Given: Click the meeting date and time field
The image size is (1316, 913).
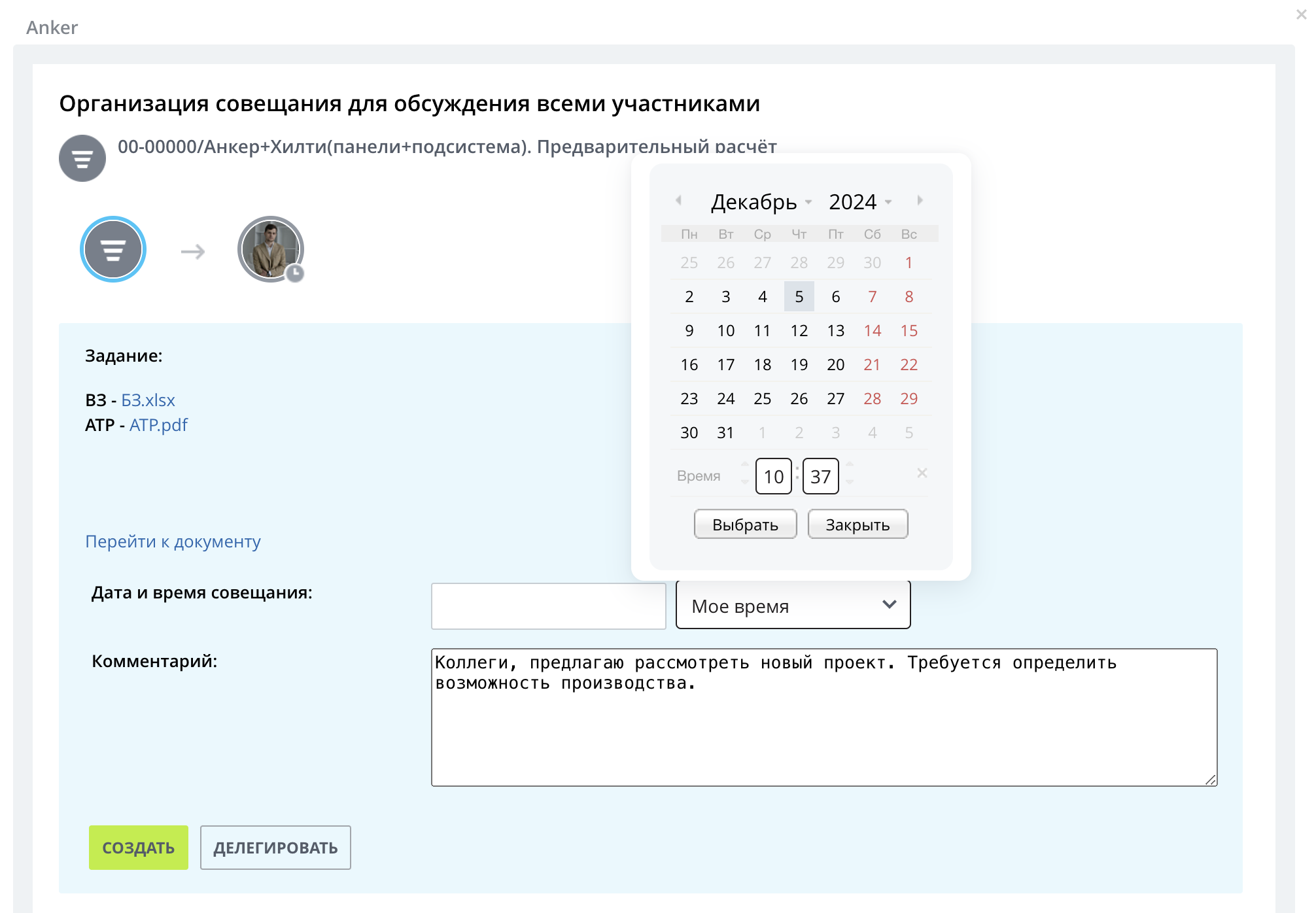Looking at the screenshot, I should click(548, 606).
